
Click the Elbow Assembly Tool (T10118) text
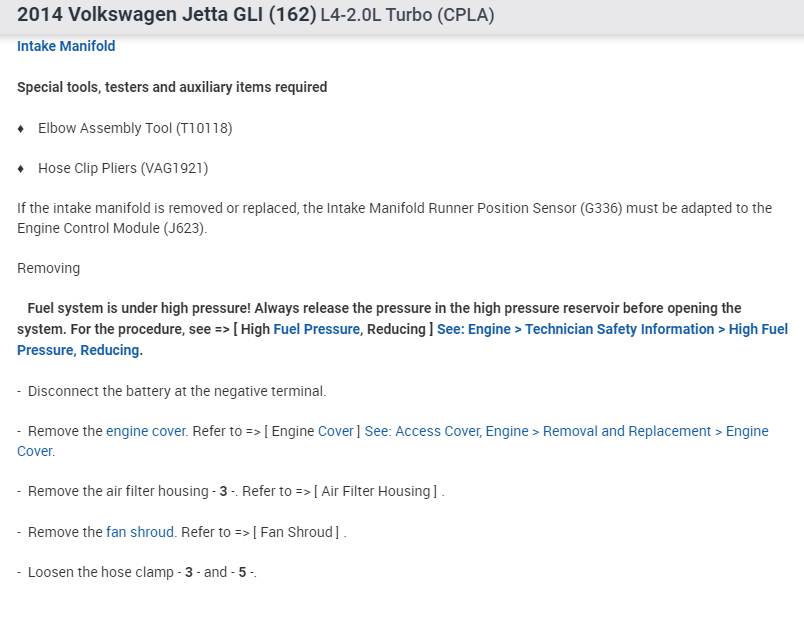tap(135, 128)
